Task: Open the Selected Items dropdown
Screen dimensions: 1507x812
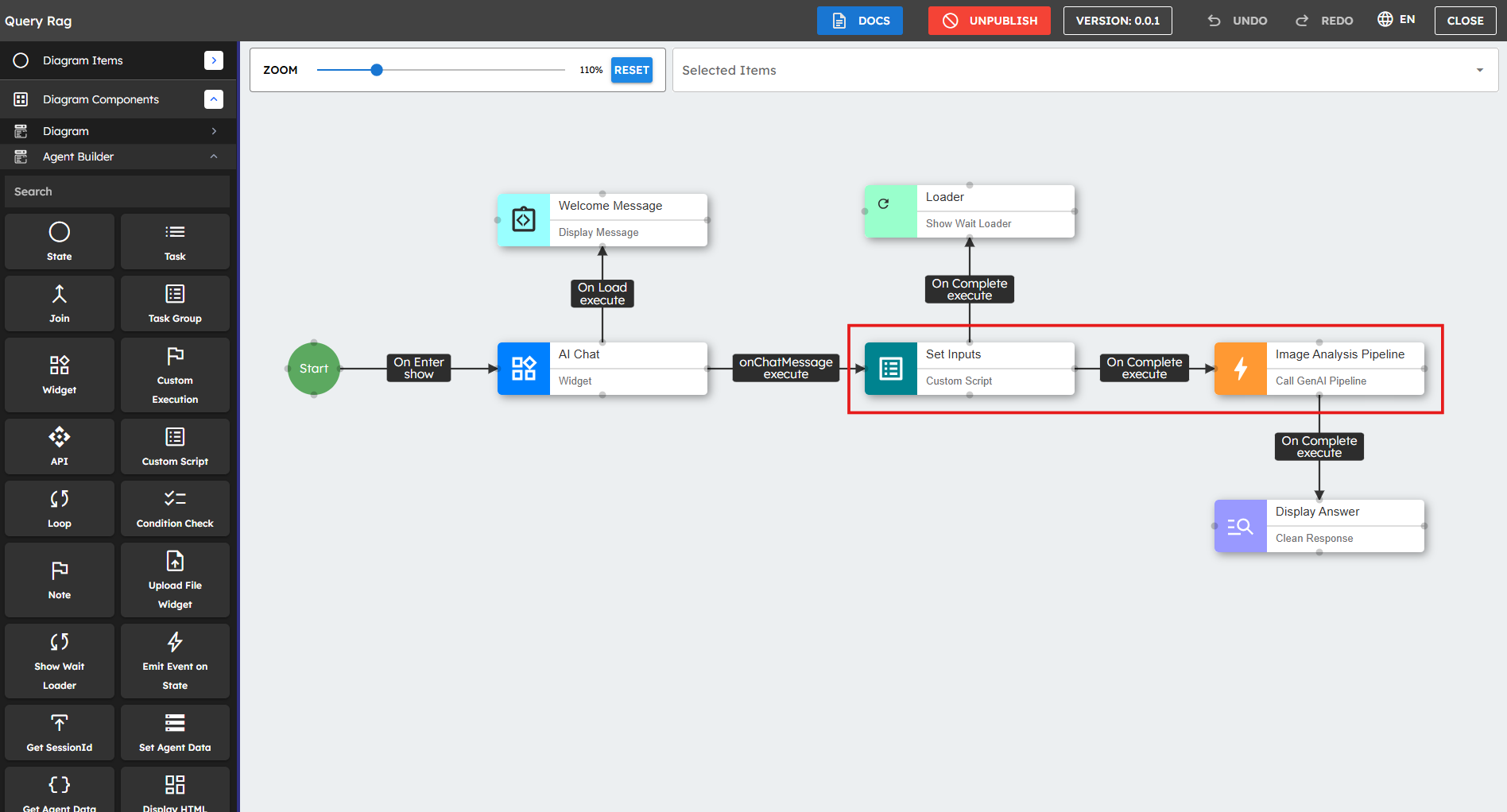Action: [1479, 70]
